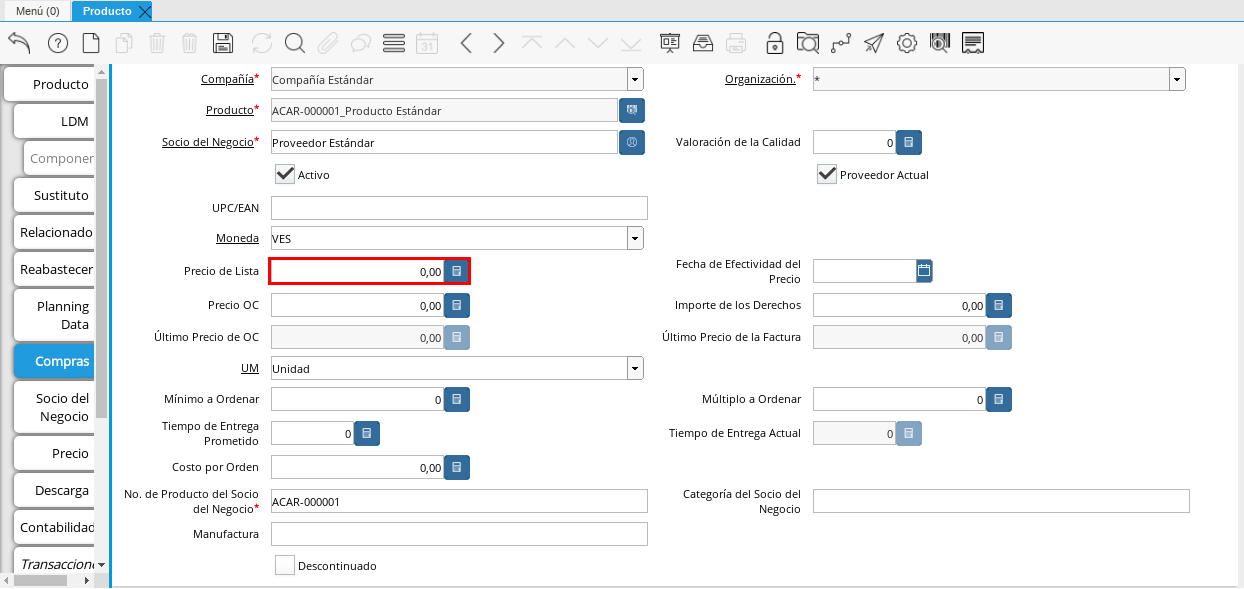This screenshot has width=1244, height=589.
Task: Switch to the Menú (0) tab
Action: [x=37, y=11]
